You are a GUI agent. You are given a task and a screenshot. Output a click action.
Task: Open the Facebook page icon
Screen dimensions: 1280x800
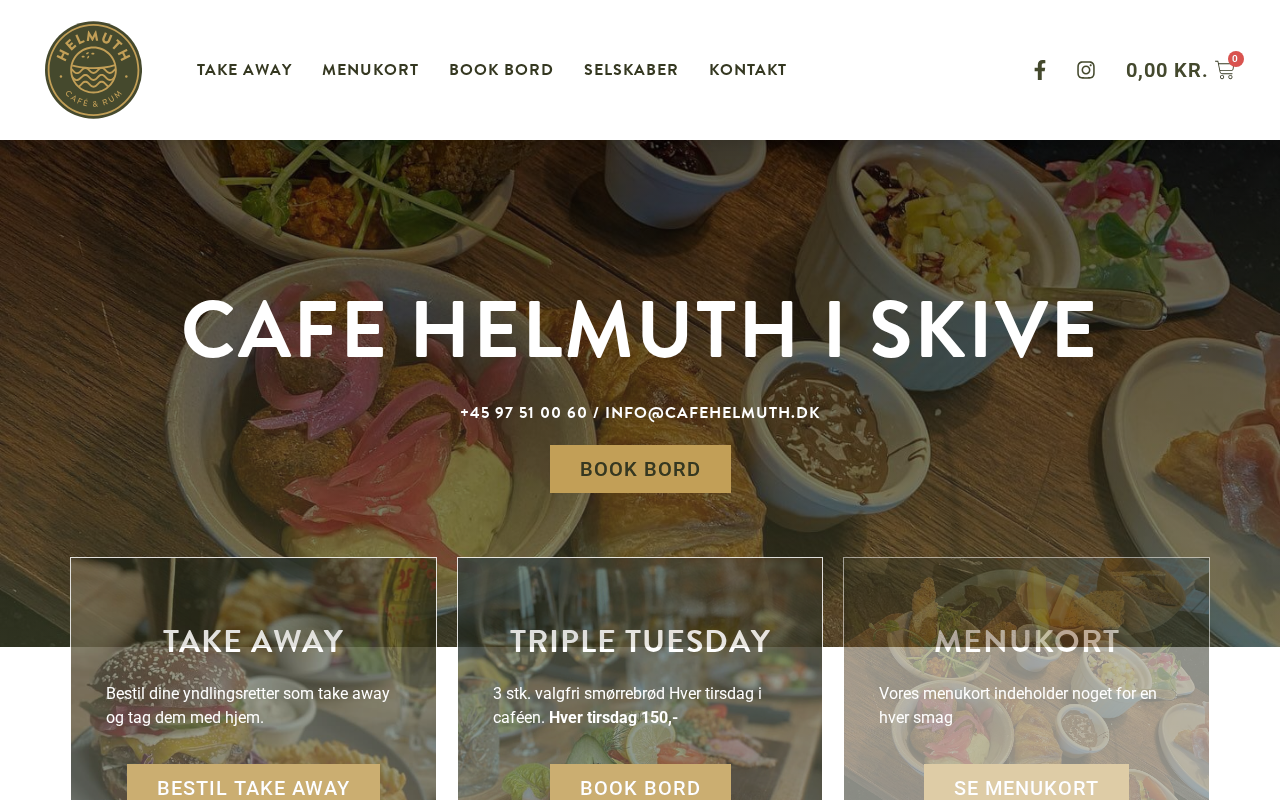coord(1040,70)
